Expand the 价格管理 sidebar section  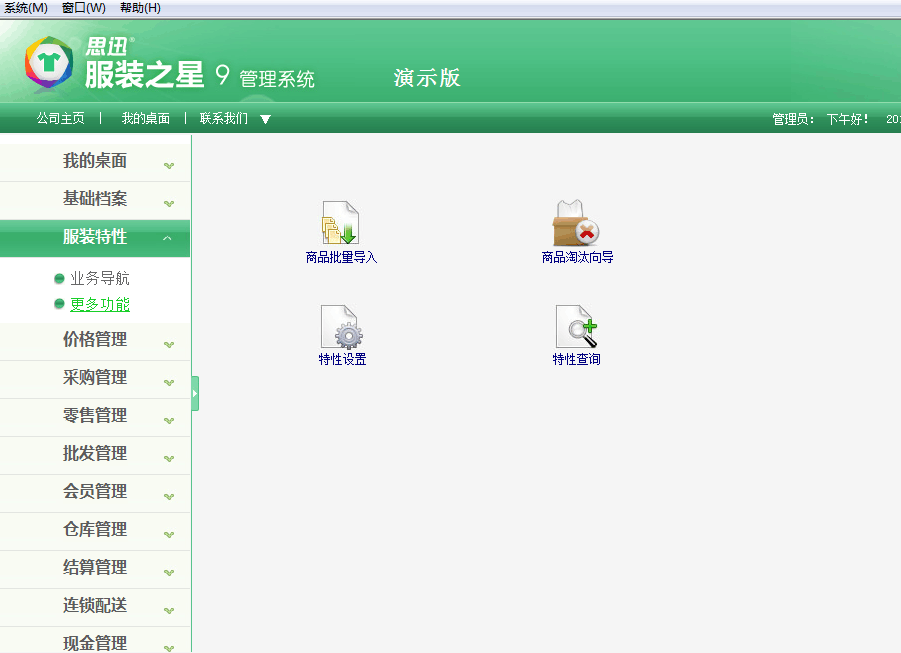pyautogui.click(x=95, y=341)
